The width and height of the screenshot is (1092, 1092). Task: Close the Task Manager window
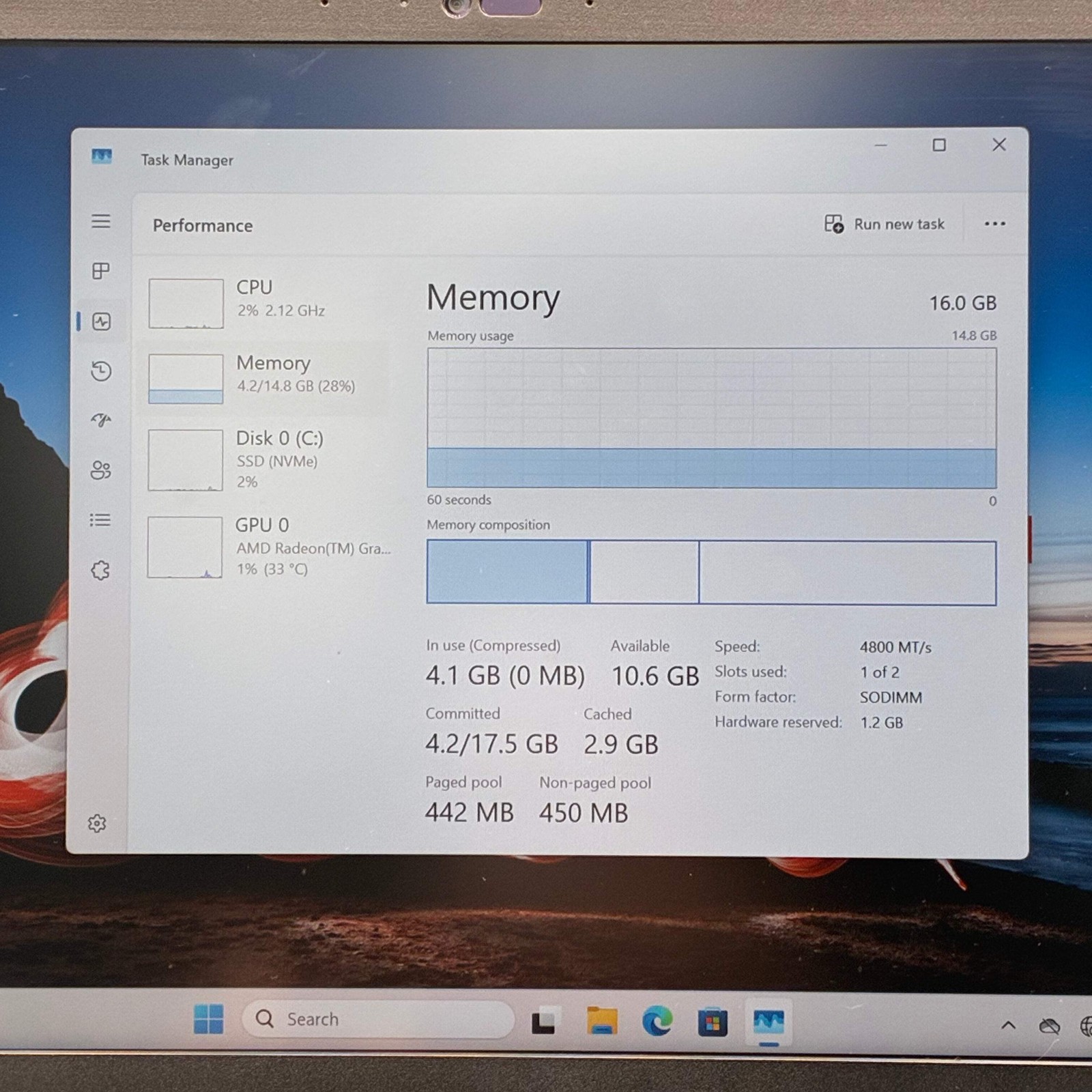pos(999,145)
